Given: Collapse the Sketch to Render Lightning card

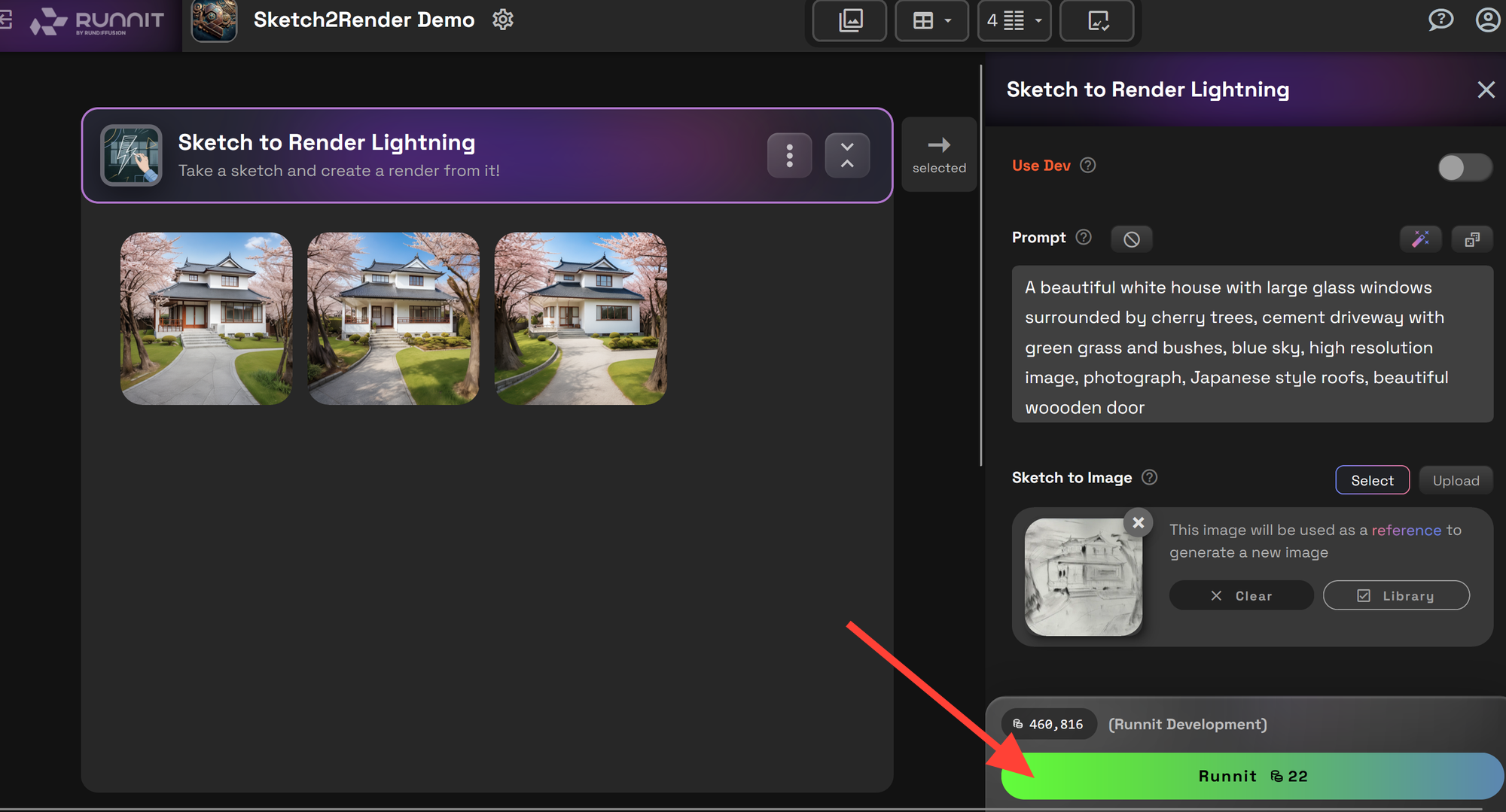Looking at the screenshot, I should [x=847, y=156].
